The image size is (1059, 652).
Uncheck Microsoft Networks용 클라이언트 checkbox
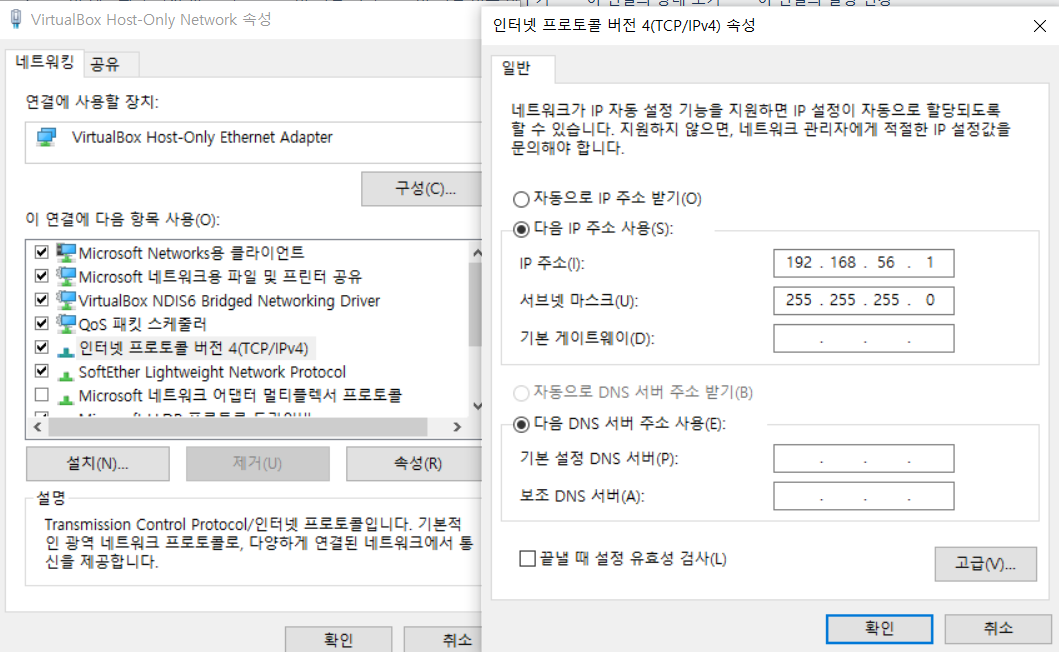[42, 252]
